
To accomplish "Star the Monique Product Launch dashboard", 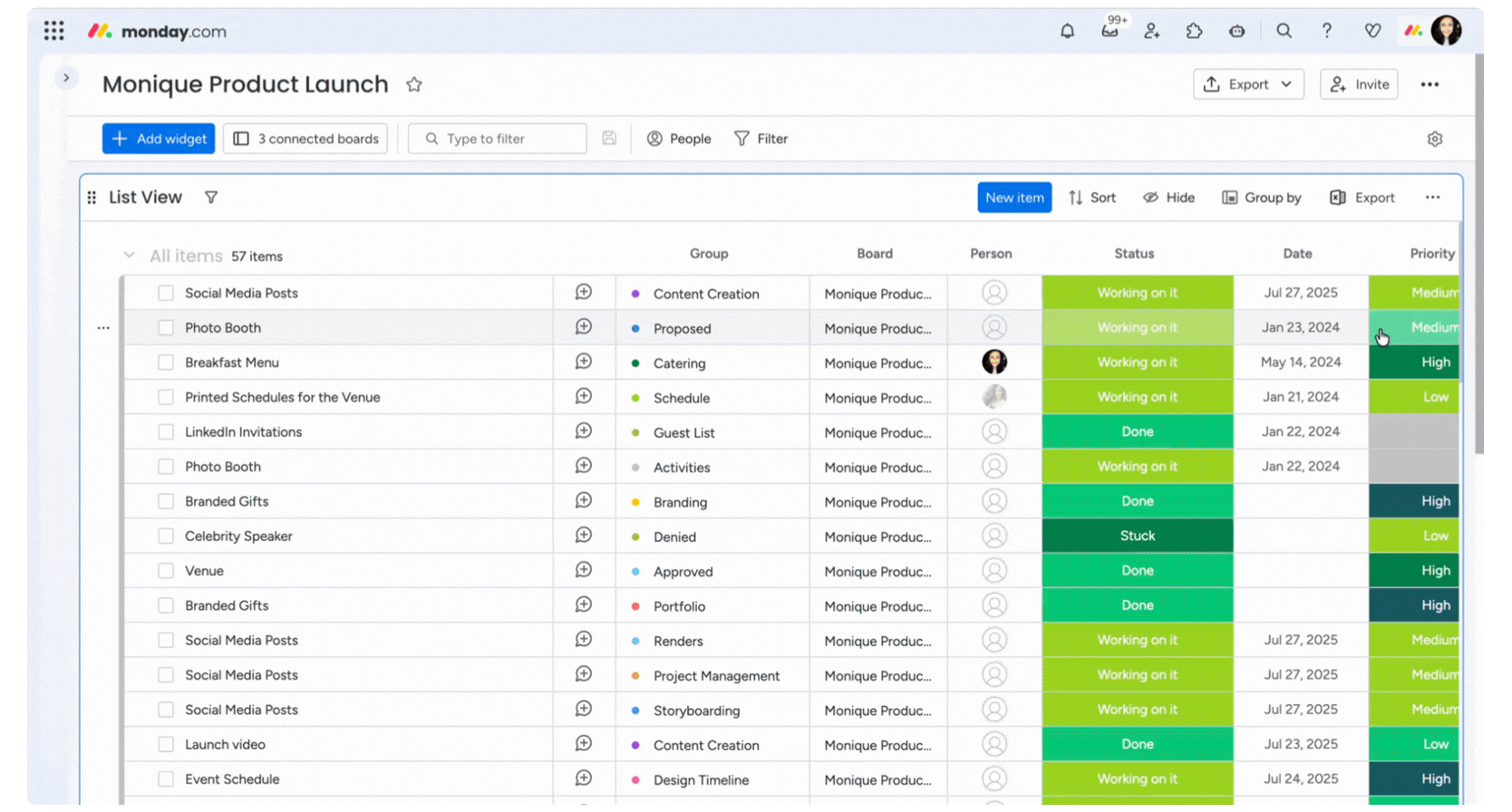I will (x=414, y=84).
